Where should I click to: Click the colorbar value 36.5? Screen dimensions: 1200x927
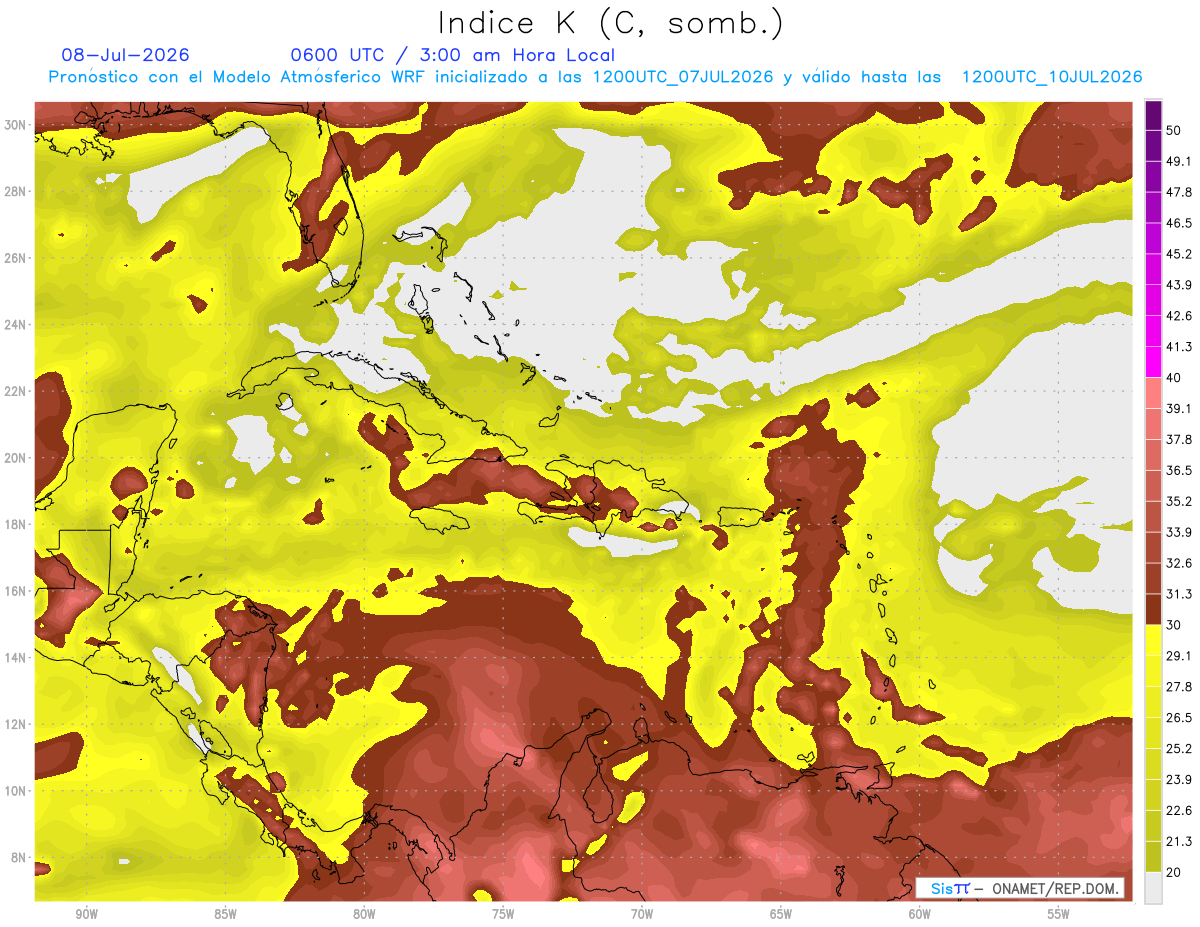click(x=1179, y=470)
